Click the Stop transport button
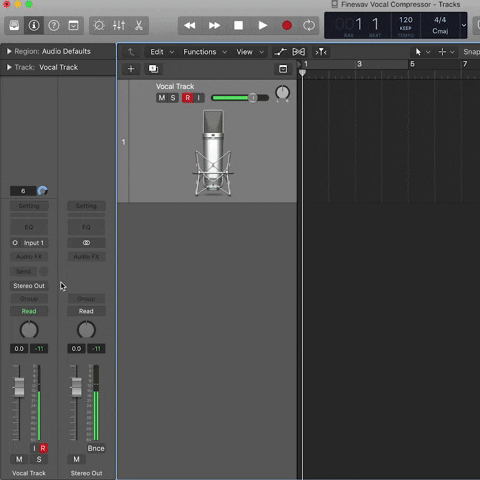The height and width of the screenshot is (480, 480). [x=238, y=25]
